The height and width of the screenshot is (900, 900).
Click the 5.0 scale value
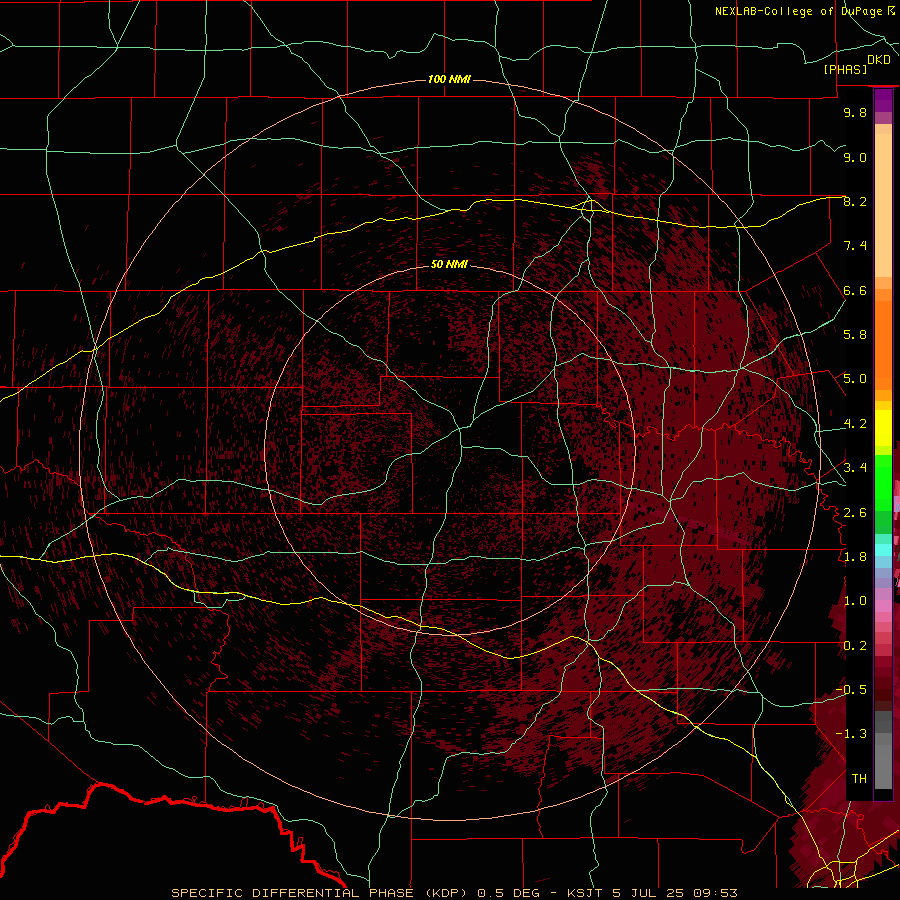pos(855,379)
